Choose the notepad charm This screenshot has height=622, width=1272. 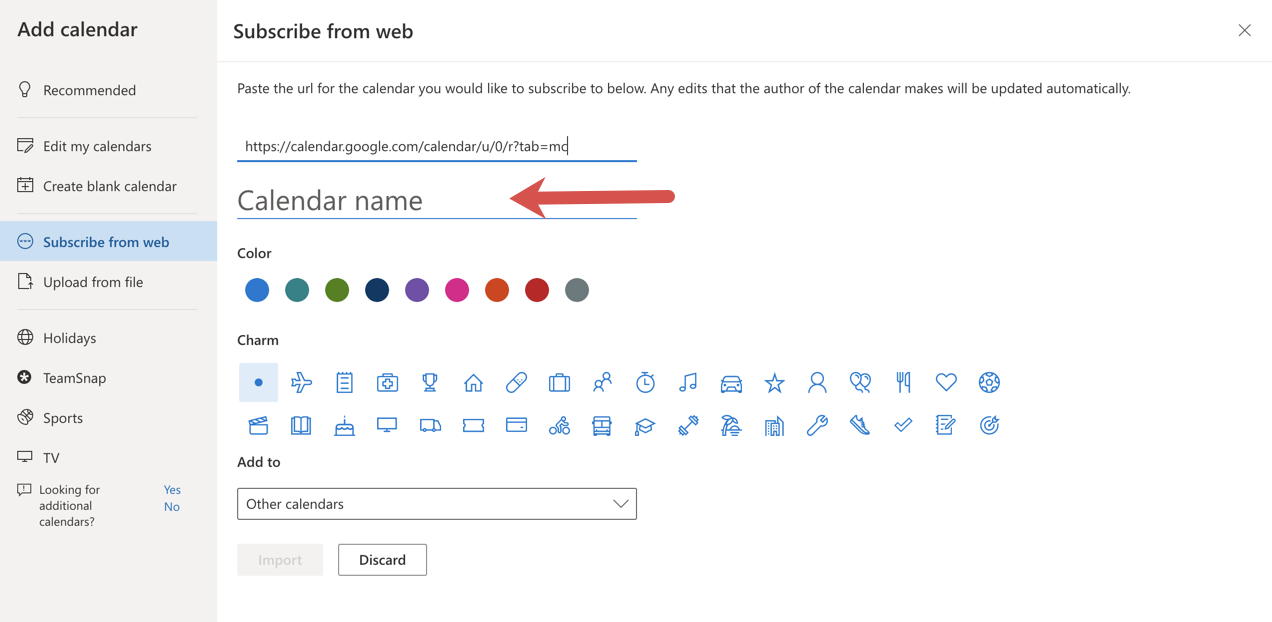[x=344, y=382]
